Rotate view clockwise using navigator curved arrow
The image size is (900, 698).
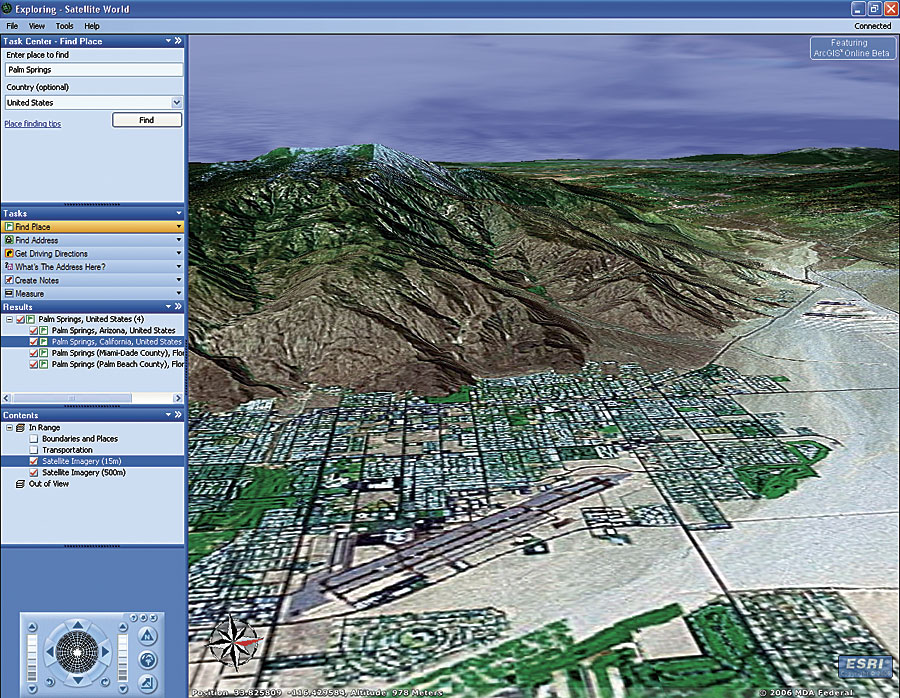click(x=105, y=682)
